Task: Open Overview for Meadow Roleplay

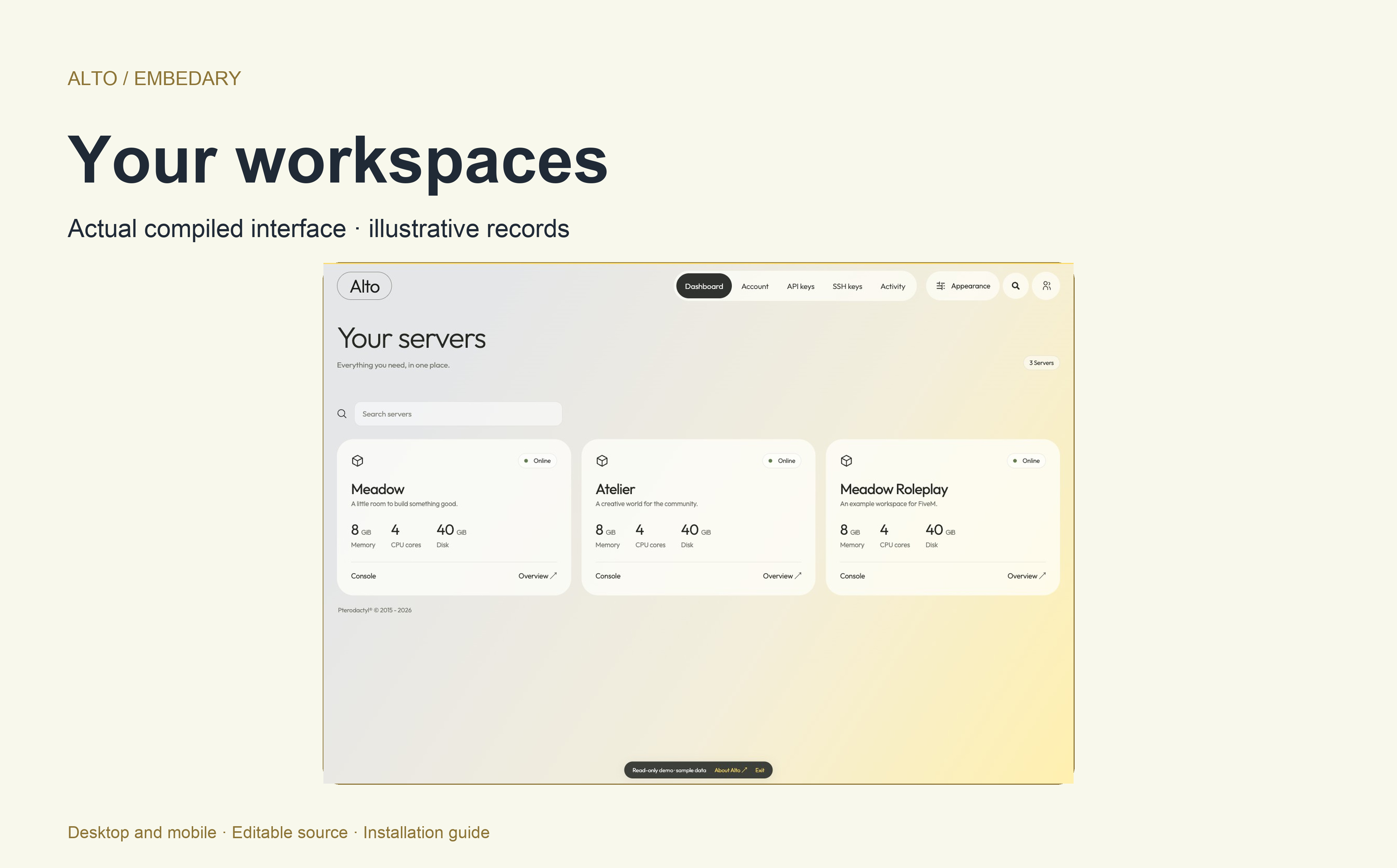Action: point(1026,576)
